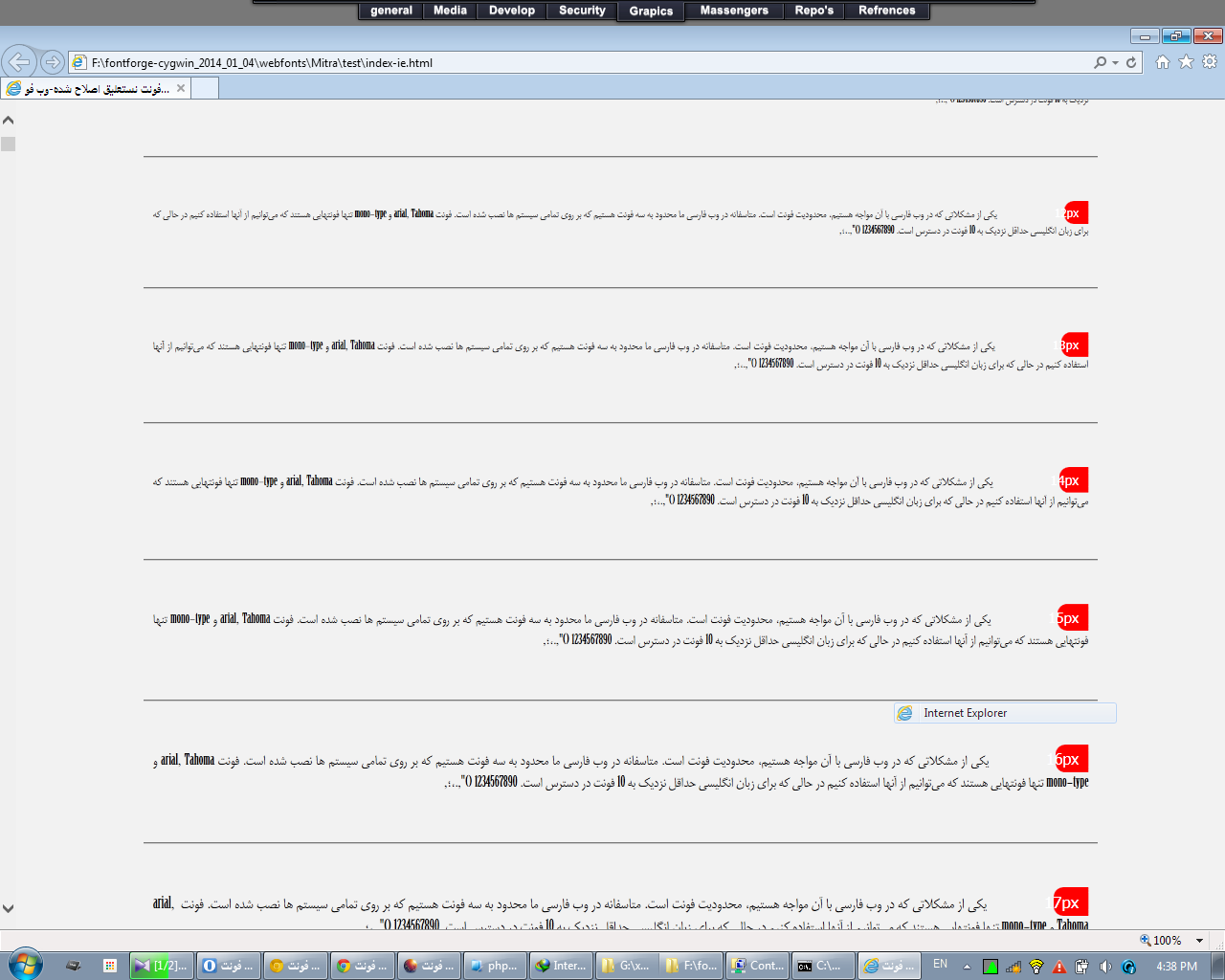Open Favorites star icon
This screenshot has height=980, width=1225.
1186,61
